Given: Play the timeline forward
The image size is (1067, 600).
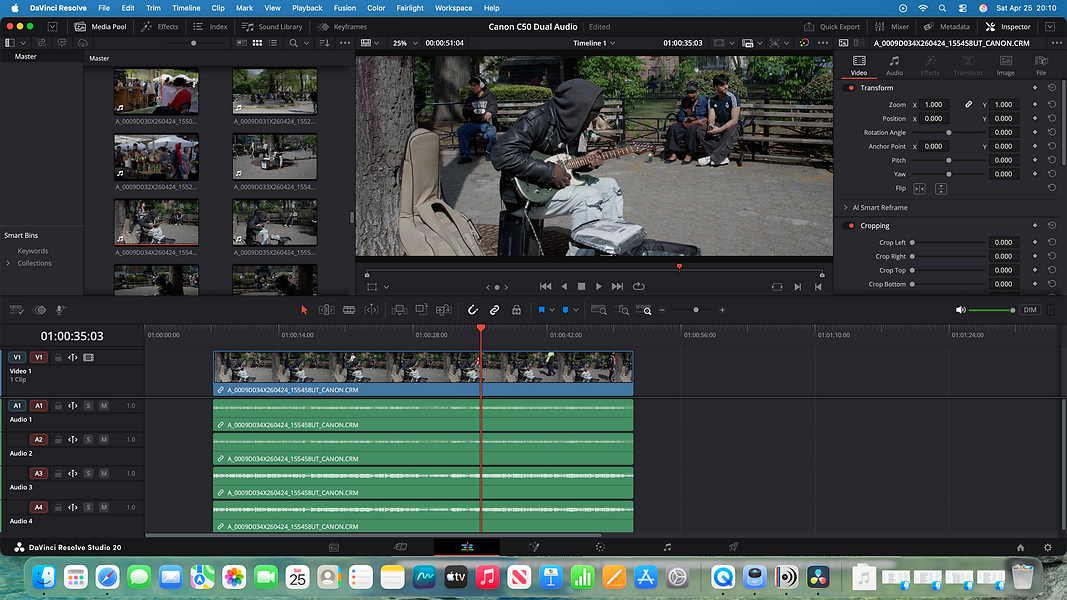Looking at the screenshot, I should click(x=599, y=286).
